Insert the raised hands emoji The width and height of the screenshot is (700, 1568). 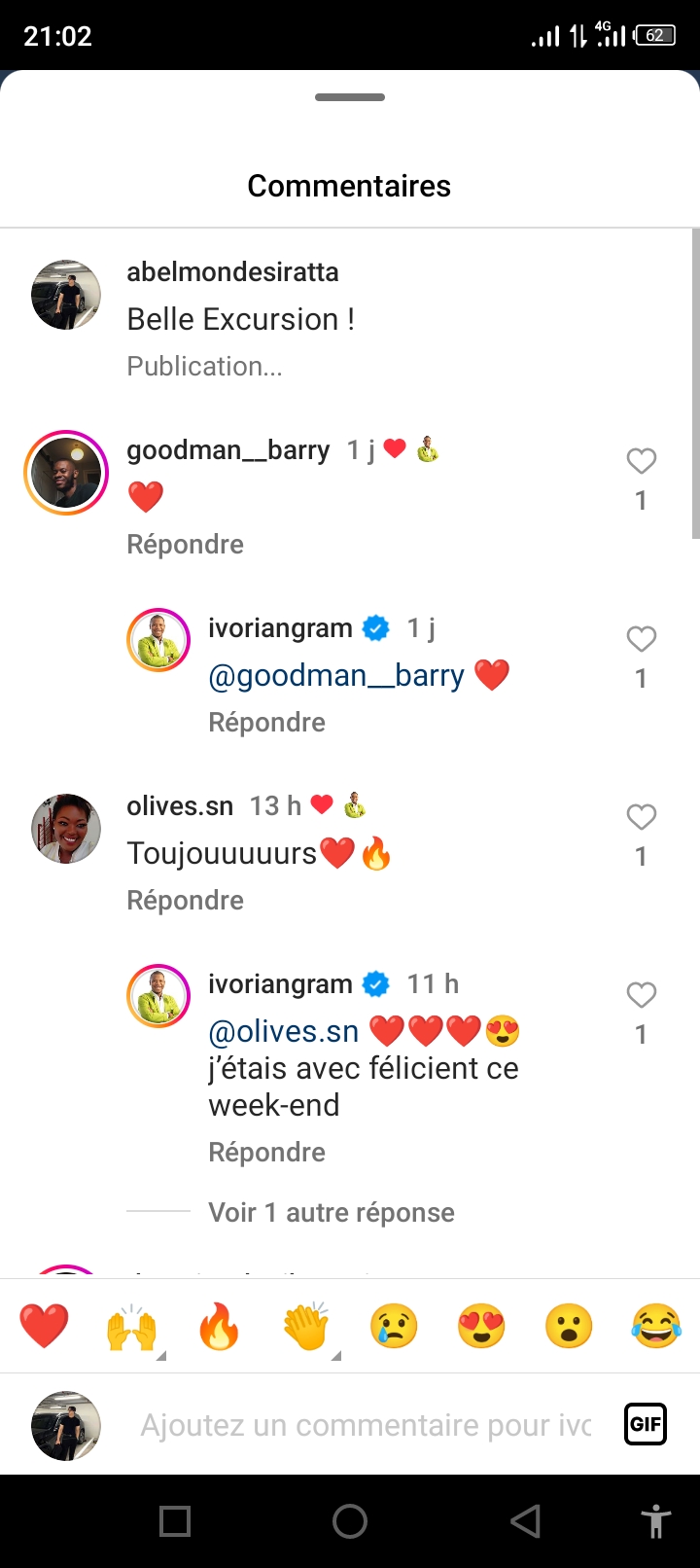131,1326
